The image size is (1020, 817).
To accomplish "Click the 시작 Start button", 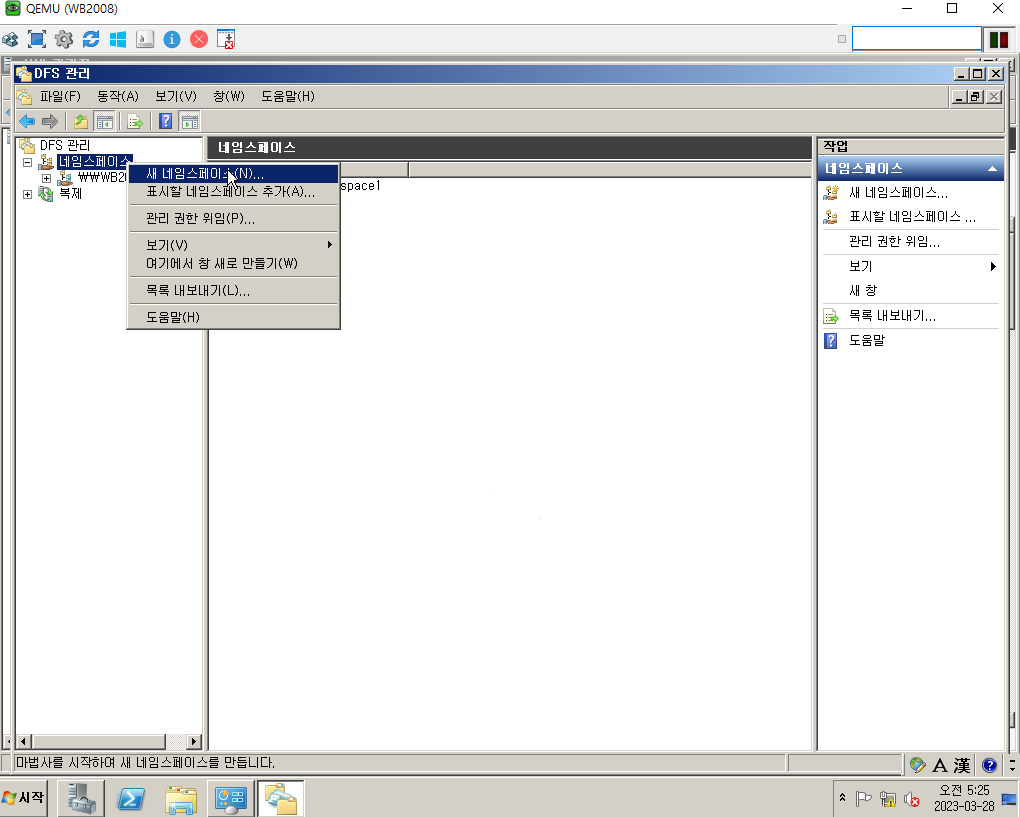I will click(x=23, y=797).
